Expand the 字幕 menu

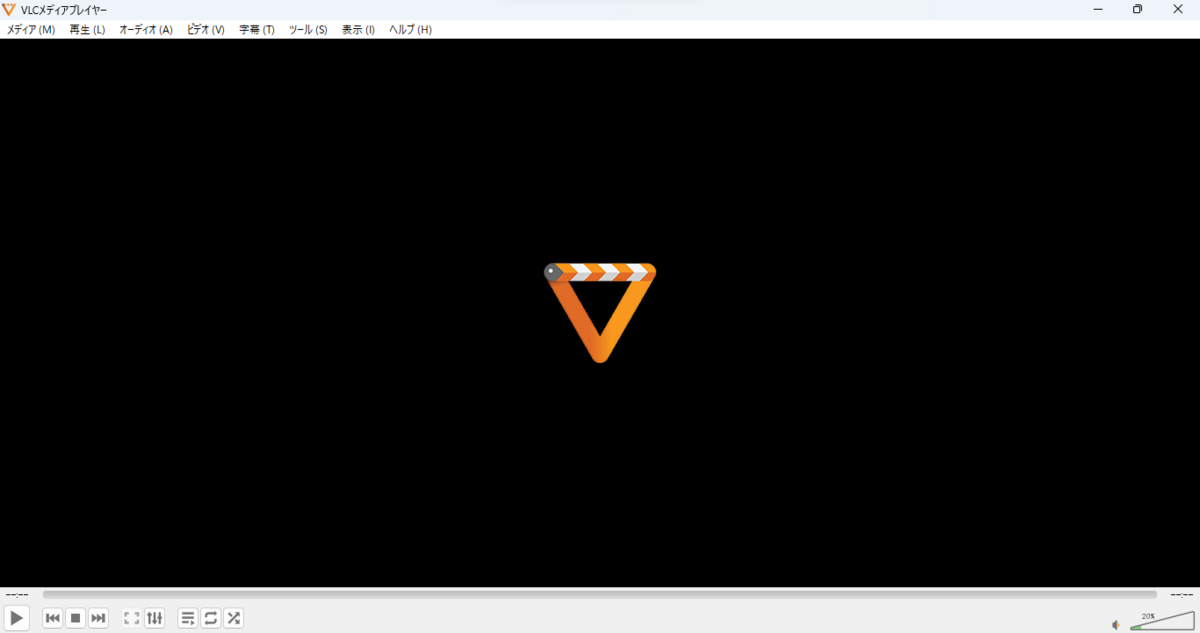[x=255, y=29]
